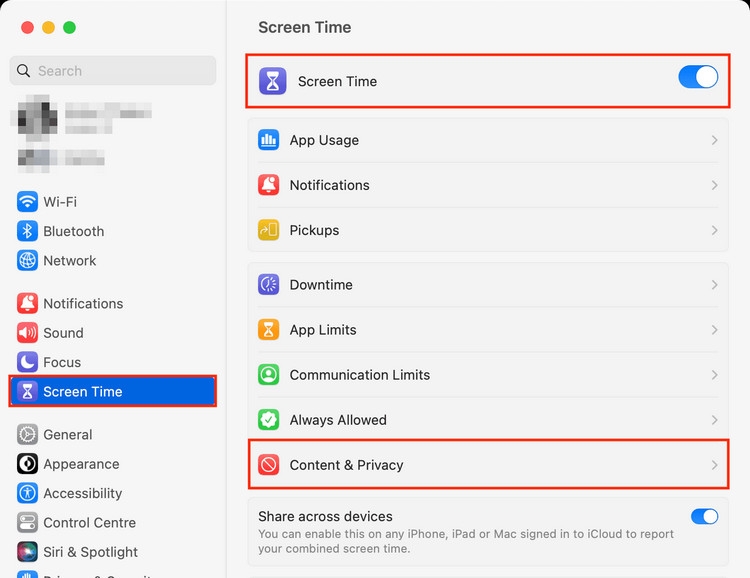
Task: Open App Limits settings
Action: click(x=488, y=329)
